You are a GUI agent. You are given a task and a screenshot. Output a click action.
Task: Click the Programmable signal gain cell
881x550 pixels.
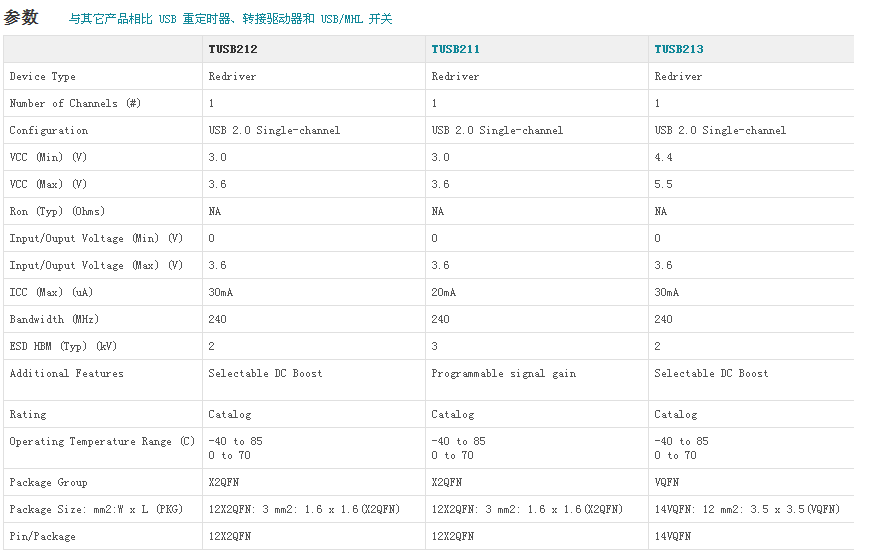504,373
